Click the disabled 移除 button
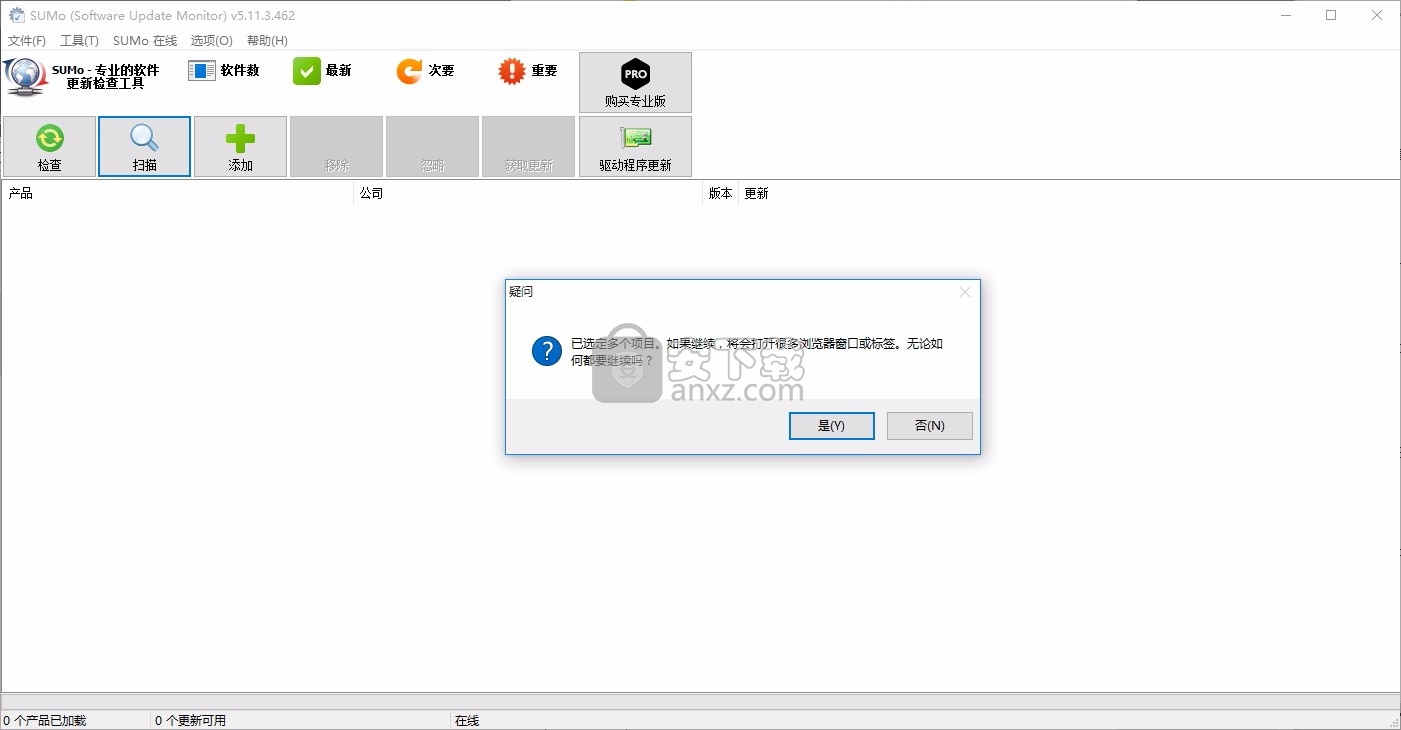Screen dimensions: 1401x730 coord(336,147)
